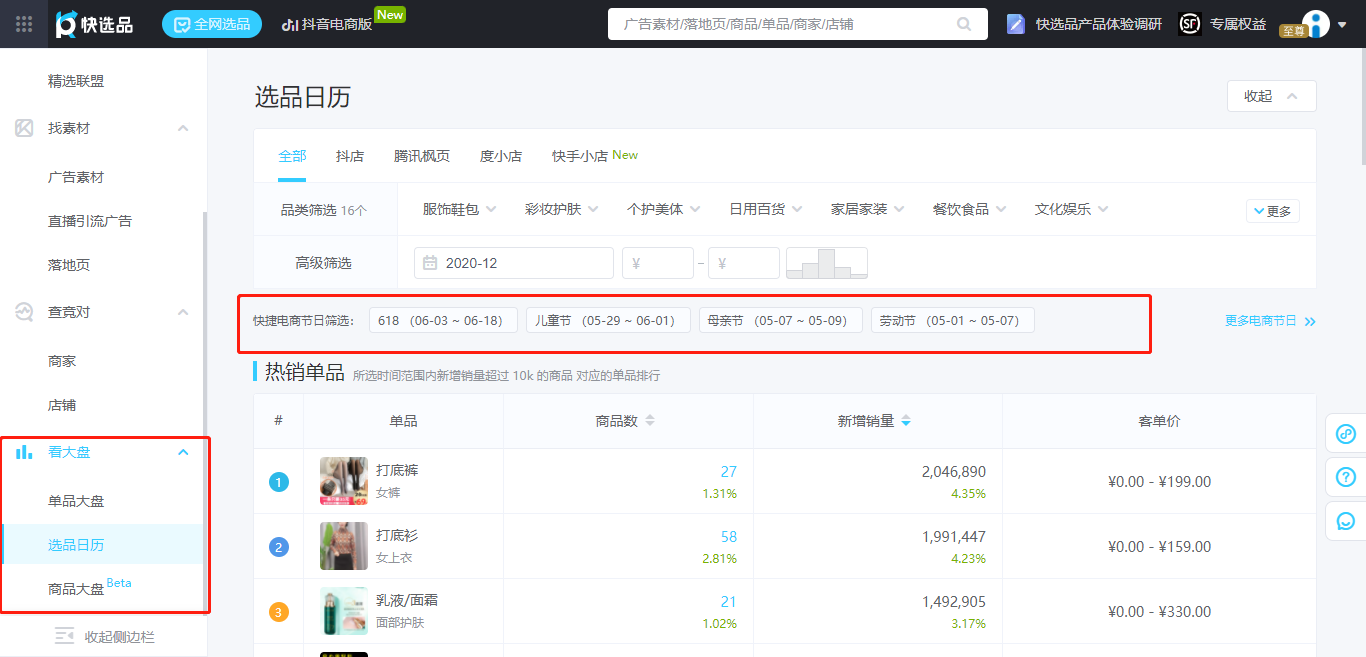Collapse the 看大盘 section chevron
The height and width of the screenshot is (657, 1366).
[x=183, y=452]
